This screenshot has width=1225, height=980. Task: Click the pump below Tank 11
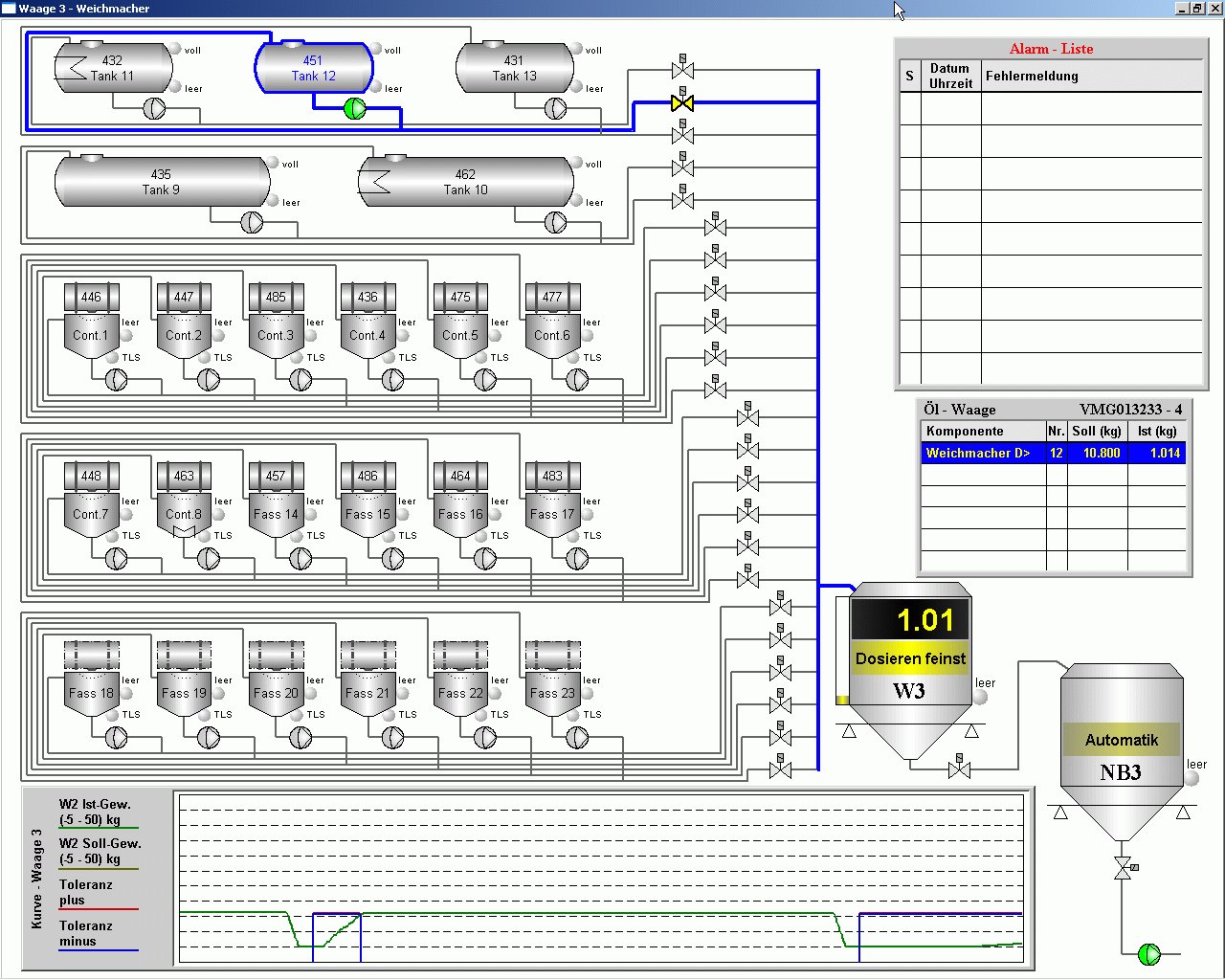pos(154,108)
